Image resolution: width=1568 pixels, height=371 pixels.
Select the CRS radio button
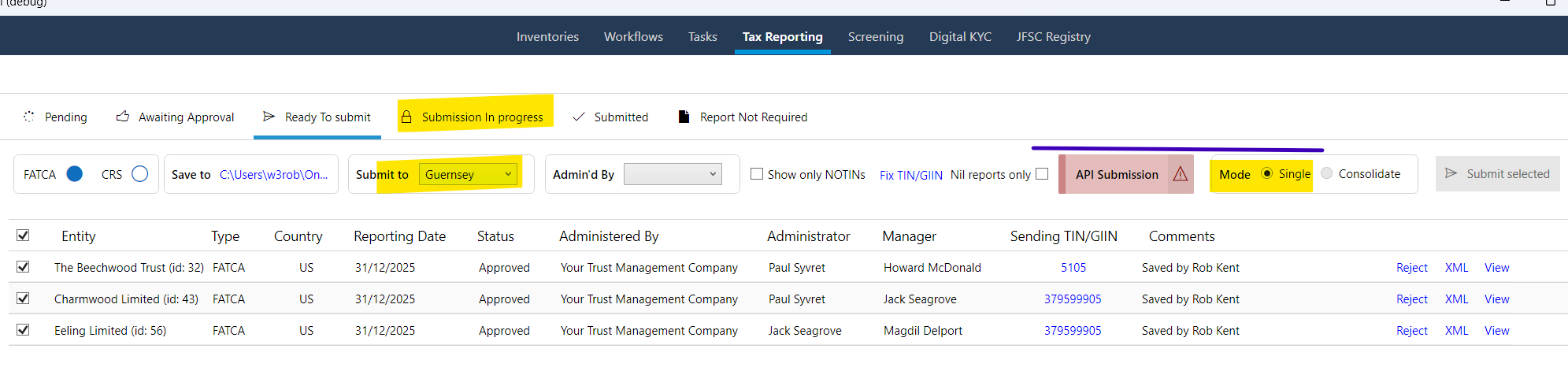click(139, 174)
